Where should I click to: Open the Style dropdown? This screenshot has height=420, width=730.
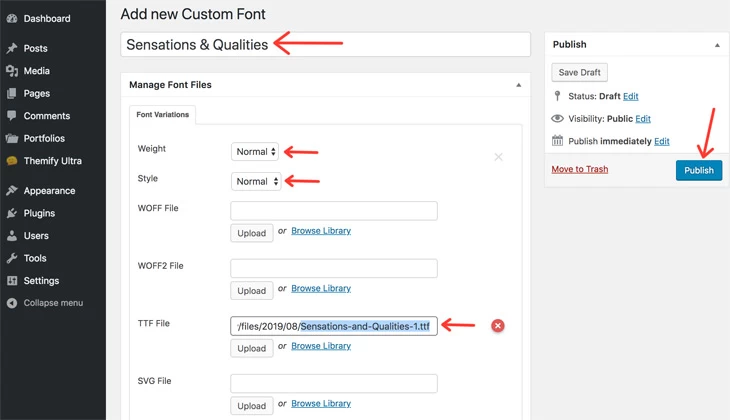(x=256, y=182)
